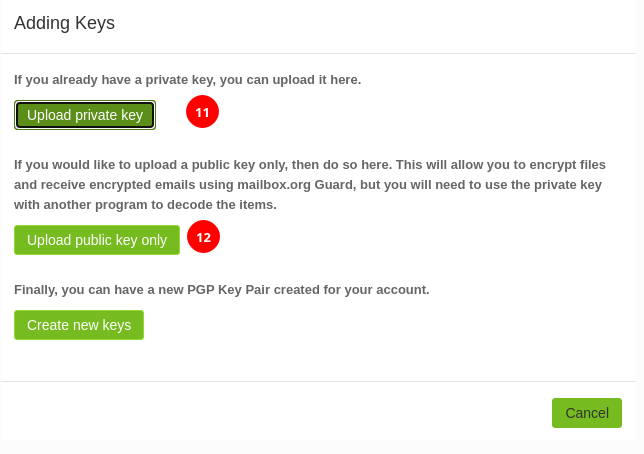The height and width of the screenshot is (454, 644).
Task: Click 'created for your account' text
Action: pos(351,290)
